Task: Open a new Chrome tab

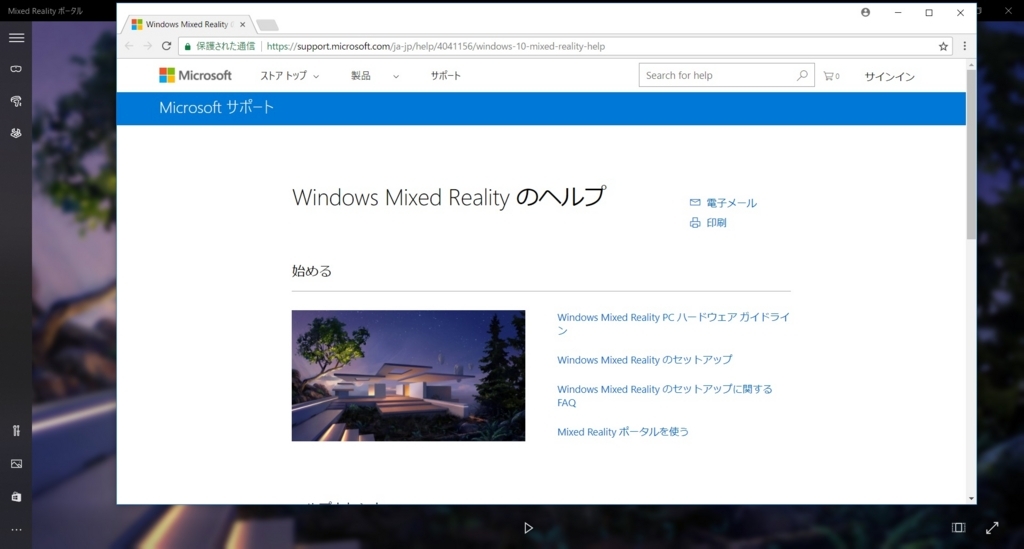Action: tap(267, 25)
